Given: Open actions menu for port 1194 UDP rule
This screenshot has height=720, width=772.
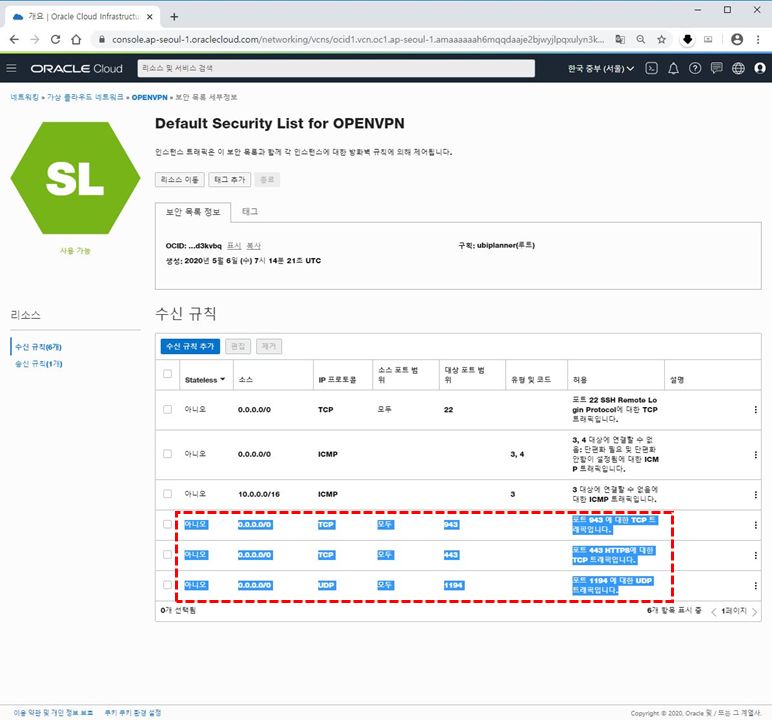Looking at the screenshot, I should (x=755, y=586).
